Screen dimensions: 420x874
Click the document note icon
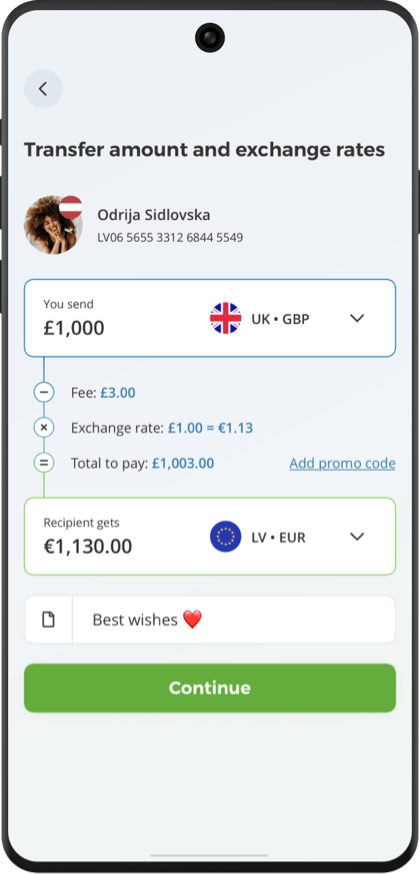click(48, 619)
